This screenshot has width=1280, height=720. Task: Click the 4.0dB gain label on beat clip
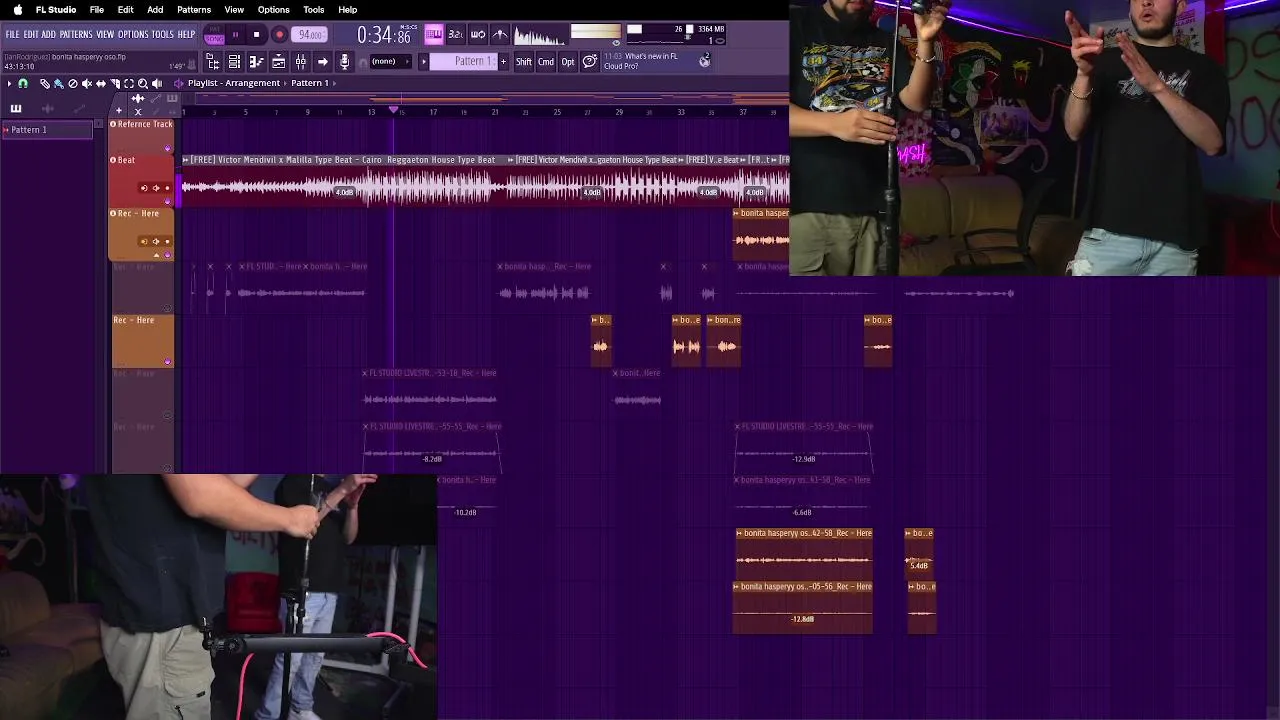[344, 193]
